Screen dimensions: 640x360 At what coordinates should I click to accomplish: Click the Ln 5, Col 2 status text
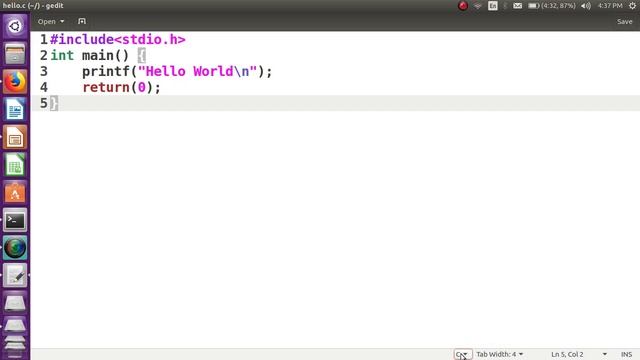tap(567, 354)
